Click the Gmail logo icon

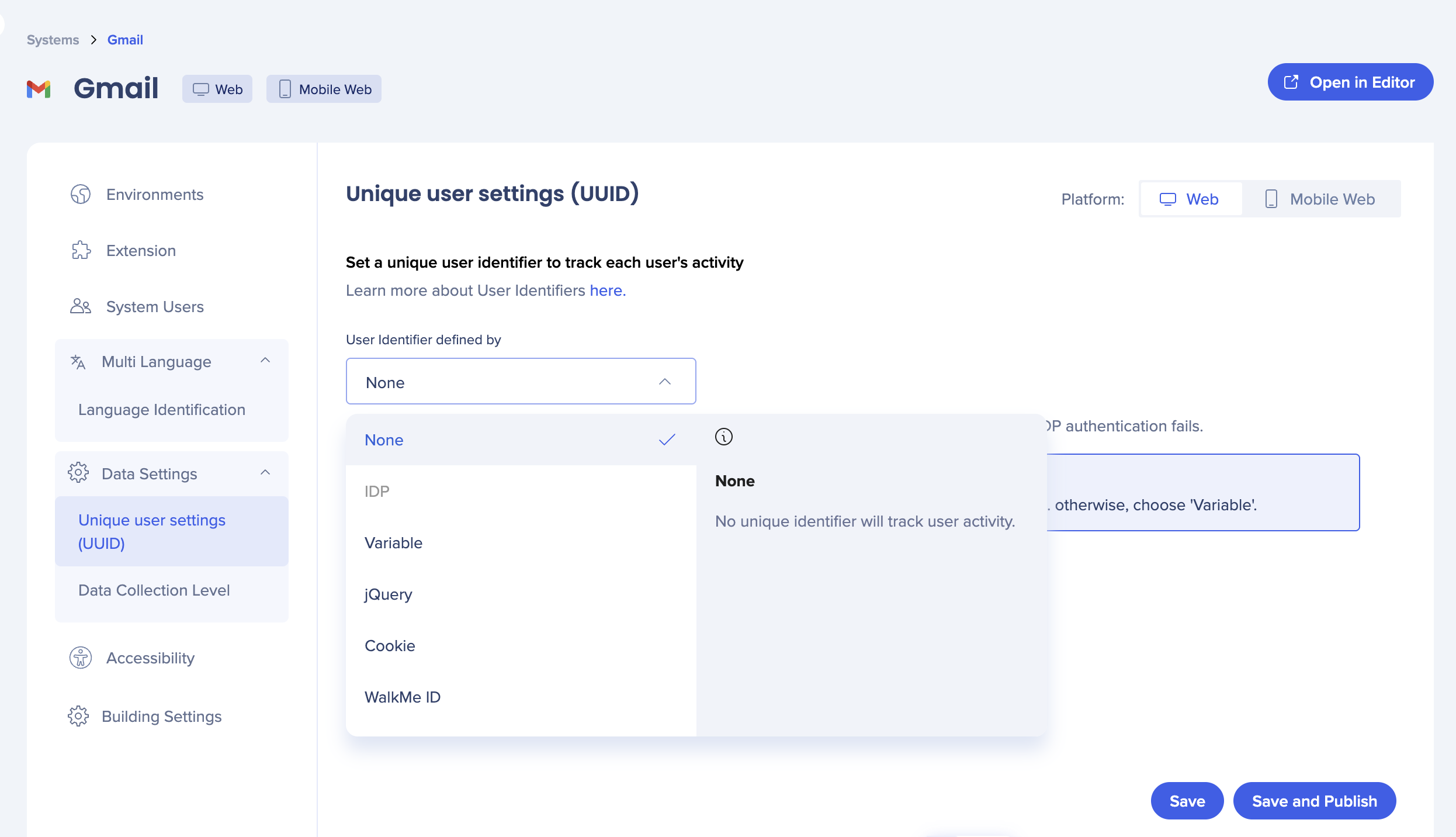click(39, 89)
